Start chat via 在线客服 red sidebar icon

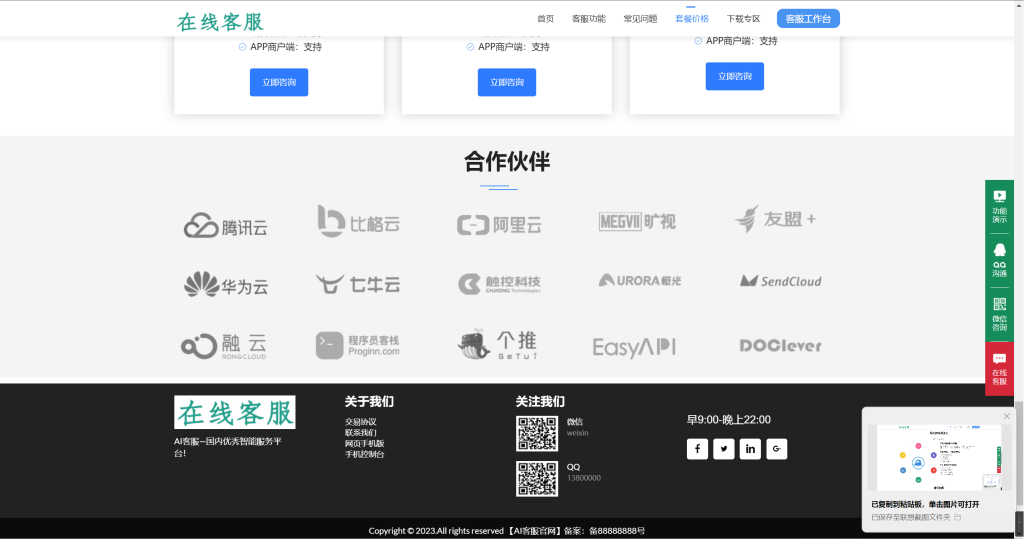point(999,368)
